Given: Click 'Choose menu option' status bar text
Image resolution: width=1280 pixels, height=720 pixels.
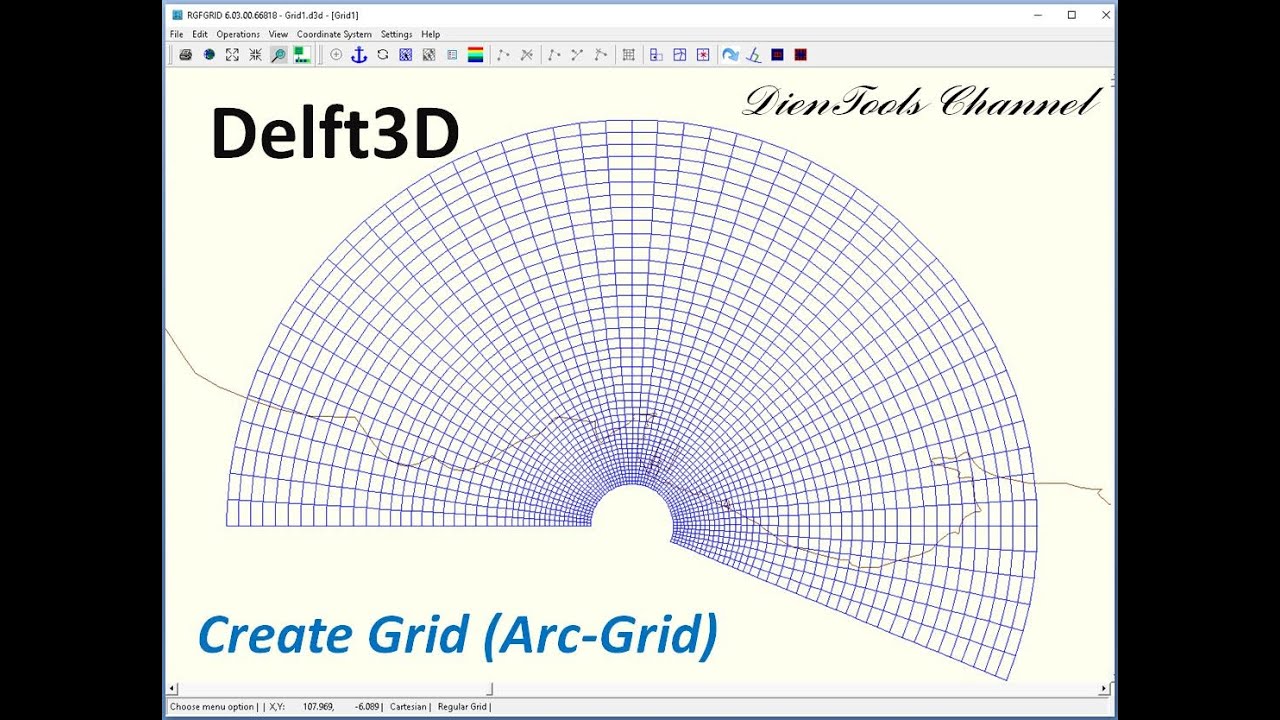Looking at the screenshot, I should click(212, 707).
